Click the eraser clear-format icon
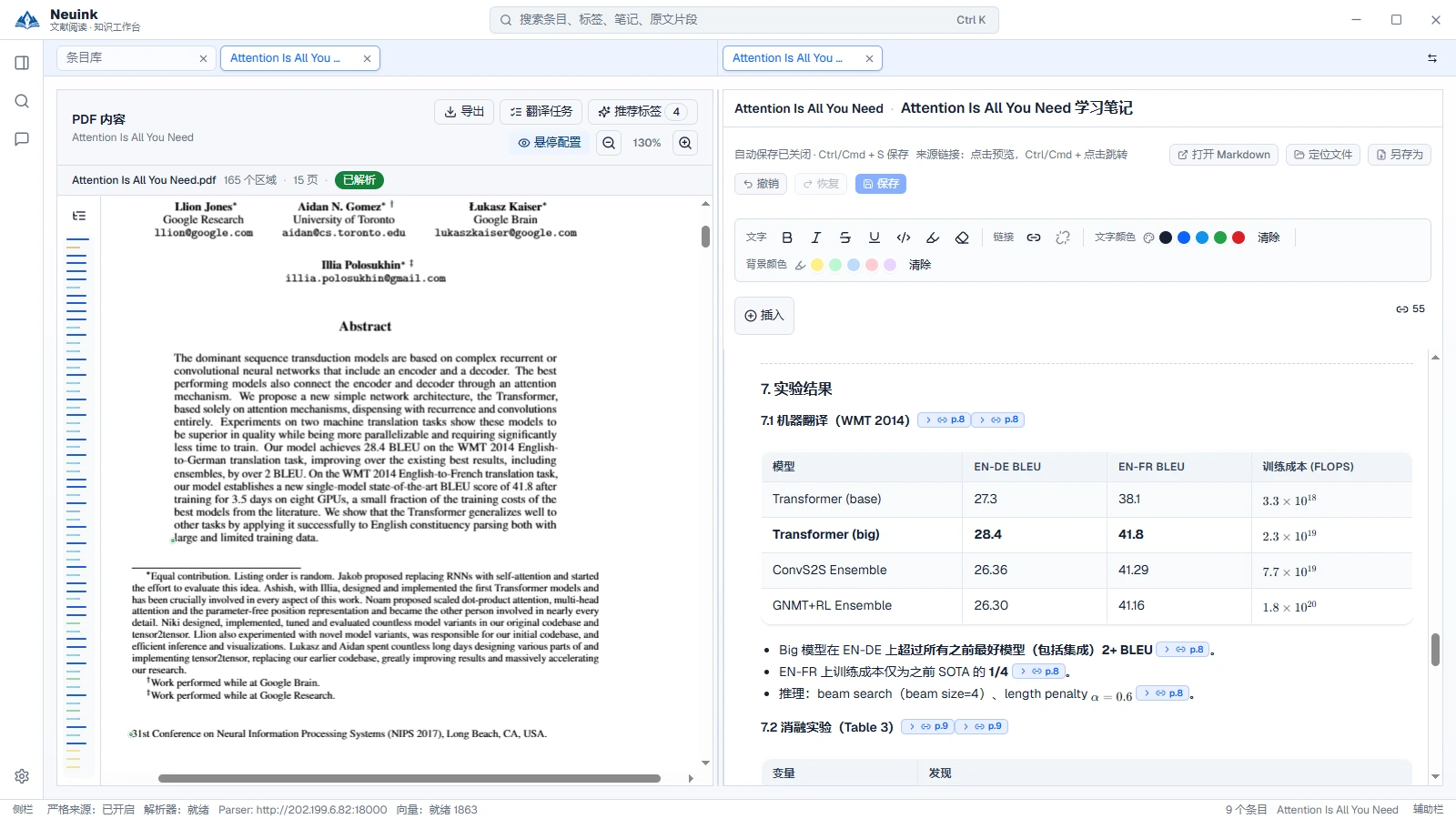This screenshot has width=1456, height=819. click(x=962, y=238)
